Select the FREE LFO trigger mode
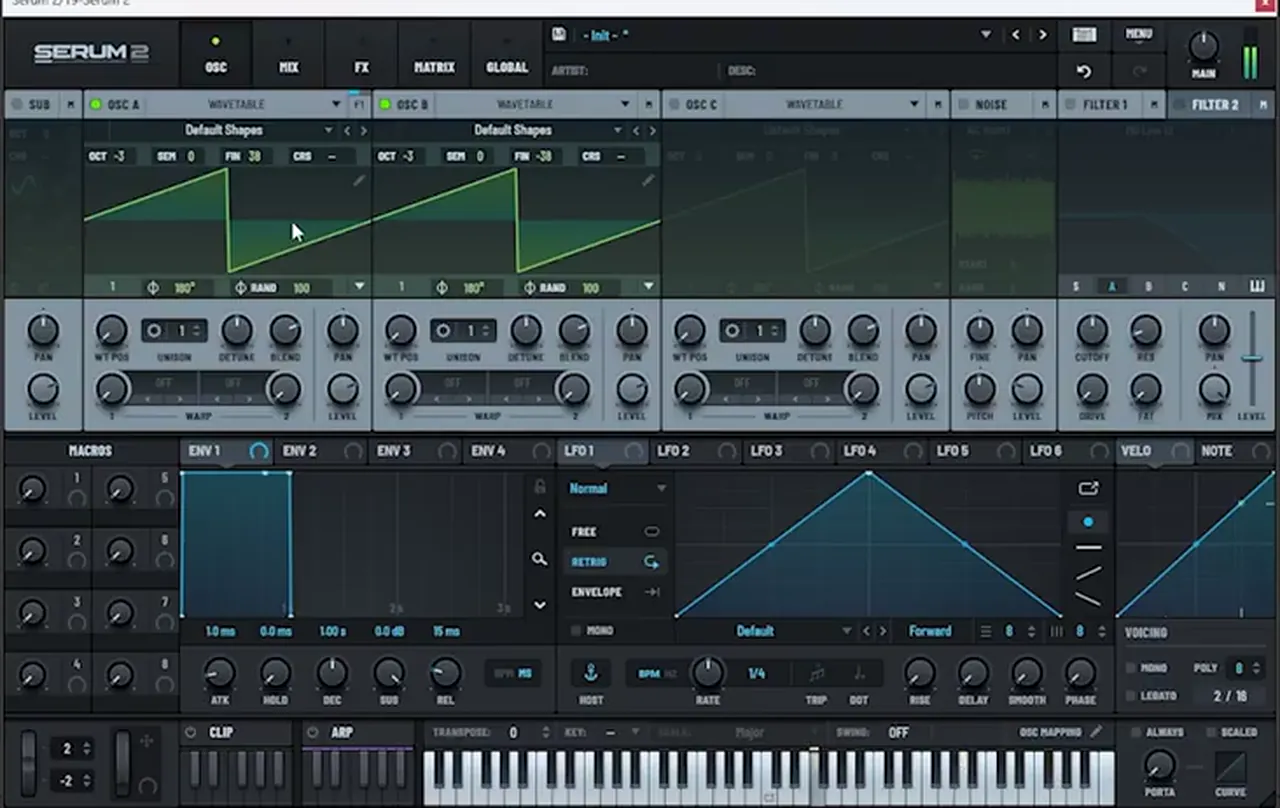Screen dimensions: 1280x808 tap(616, 532)
